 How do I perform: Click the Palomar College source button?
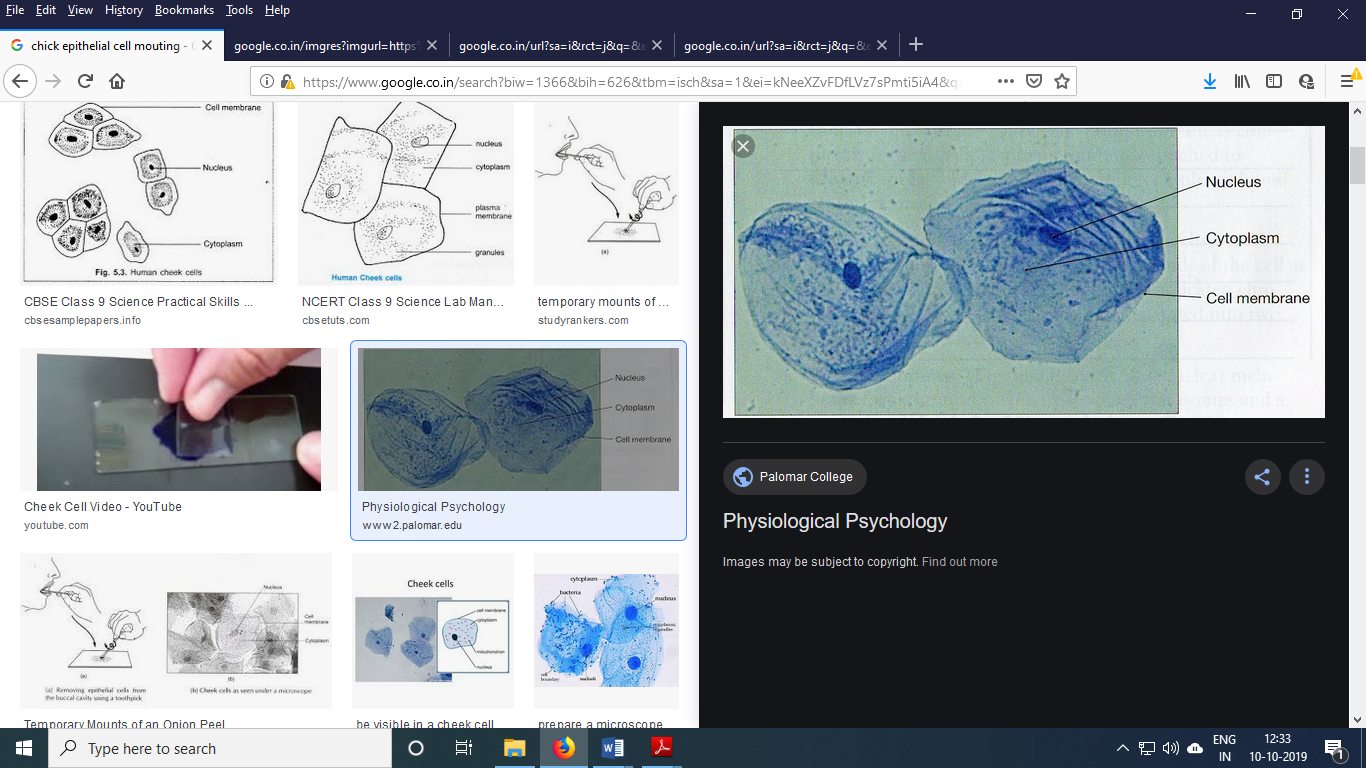pyautogui.click(x=794, y=477)
